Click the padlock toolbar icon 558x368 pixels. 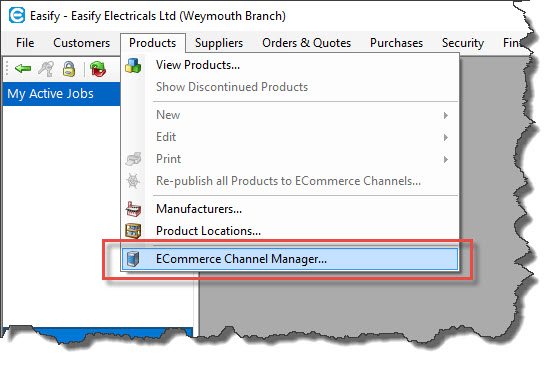(x=69, y=69)
